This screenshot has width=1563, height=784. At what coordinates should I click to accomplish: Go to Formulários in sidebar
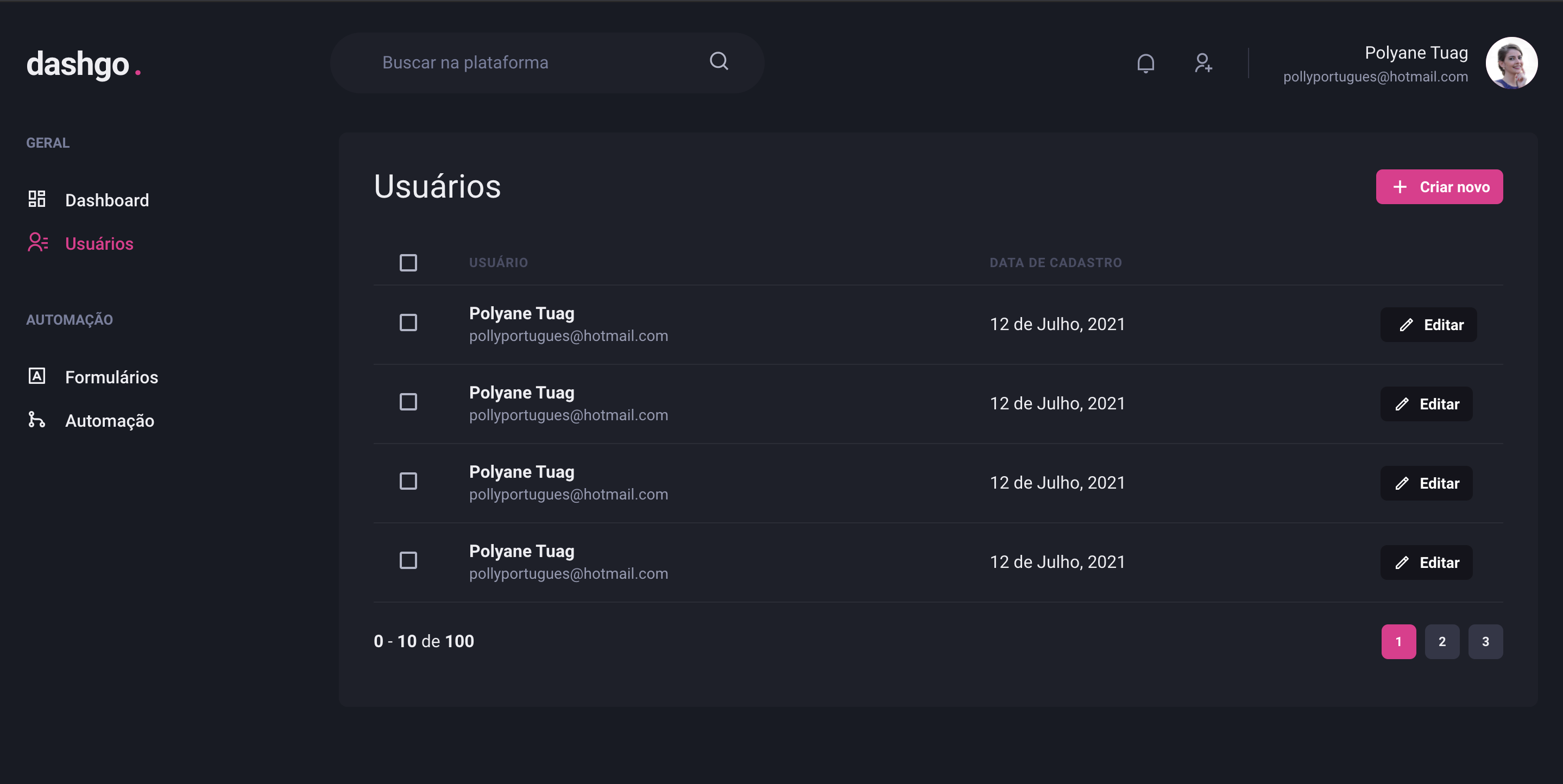(112, 377)
